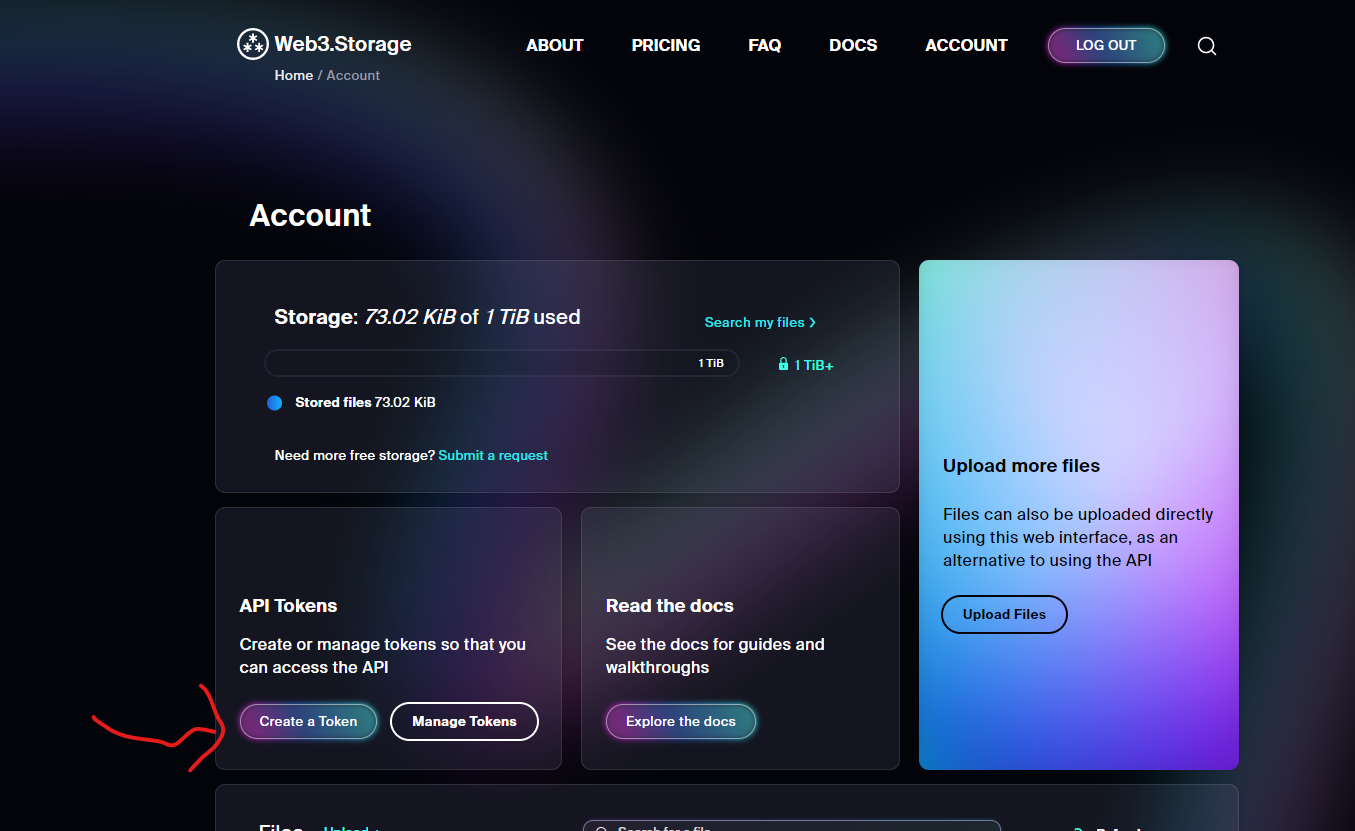
Task: Select ACCOUNT in the top navigation
Action: click(966, 45)
